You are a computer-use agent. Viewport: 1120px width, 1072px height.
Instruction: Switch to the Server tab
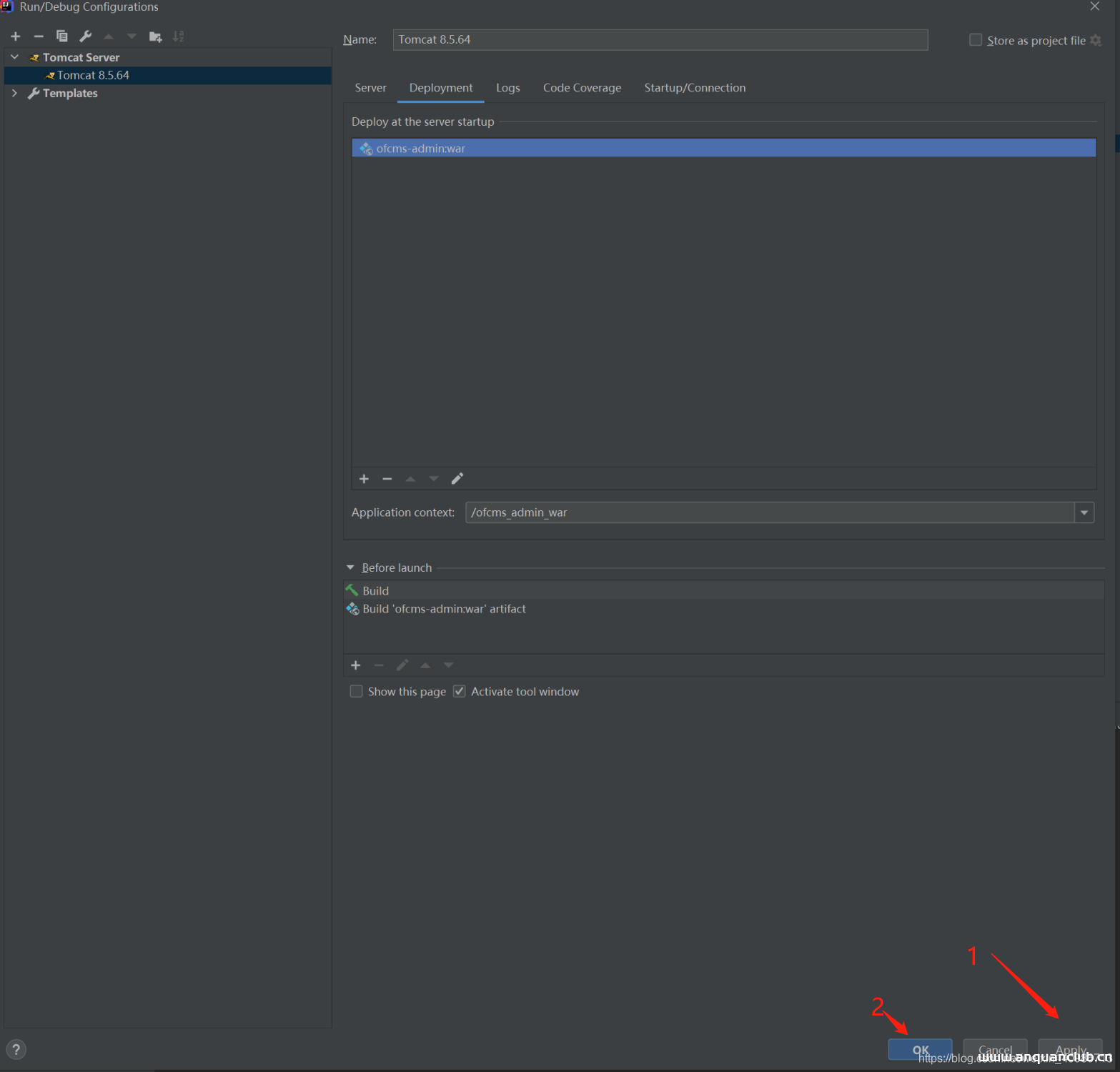370,88
